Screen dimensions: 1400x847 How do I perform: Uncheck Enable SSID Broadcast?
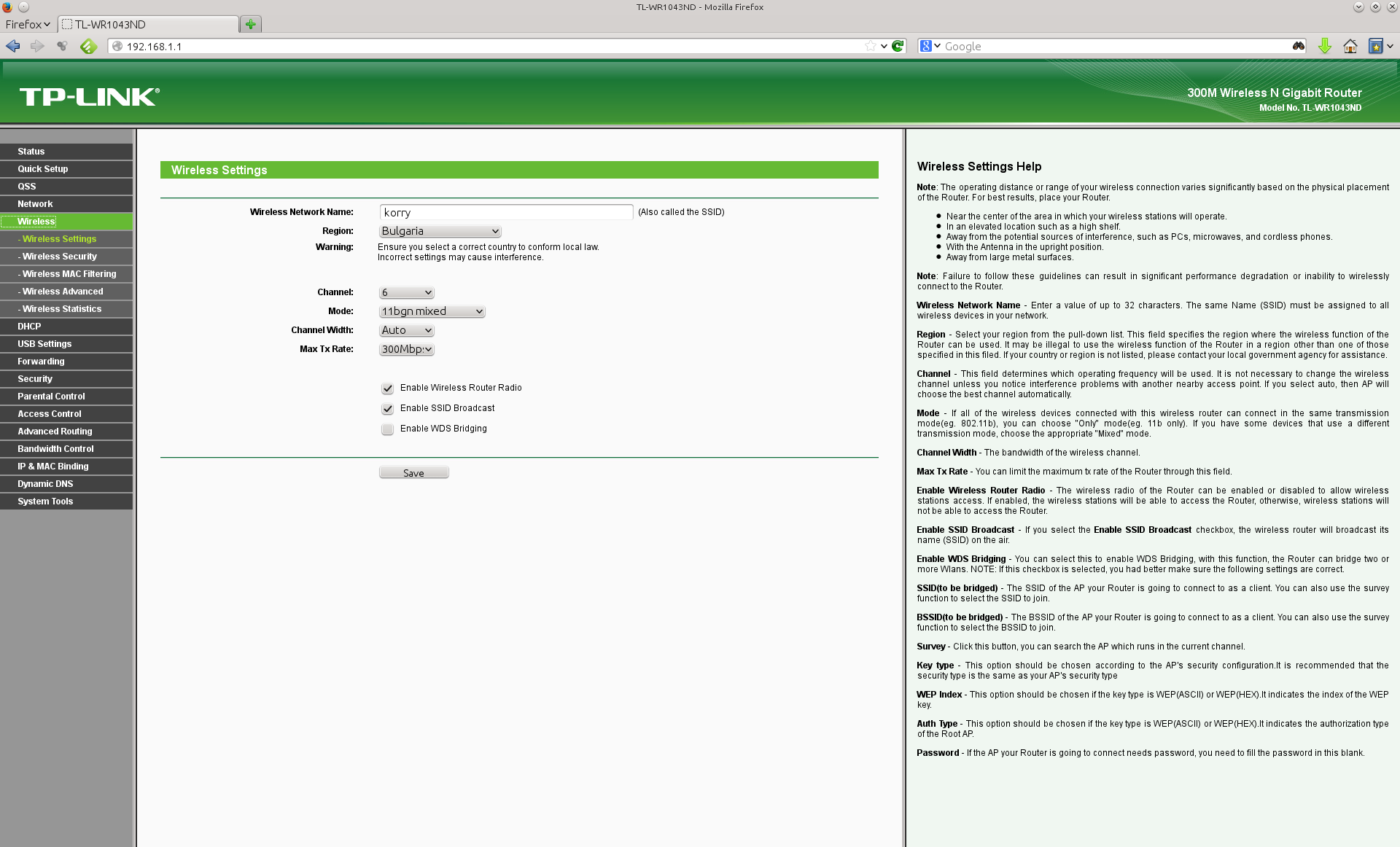click(x=387, y=409)
